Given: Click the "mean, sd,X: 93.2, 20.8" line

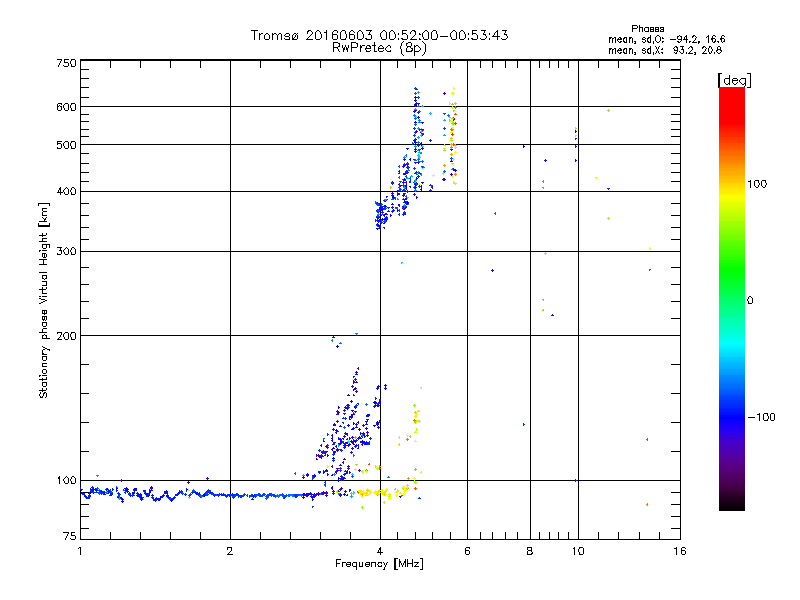Looking at the screenshot, I should click(x=665, y=50).
